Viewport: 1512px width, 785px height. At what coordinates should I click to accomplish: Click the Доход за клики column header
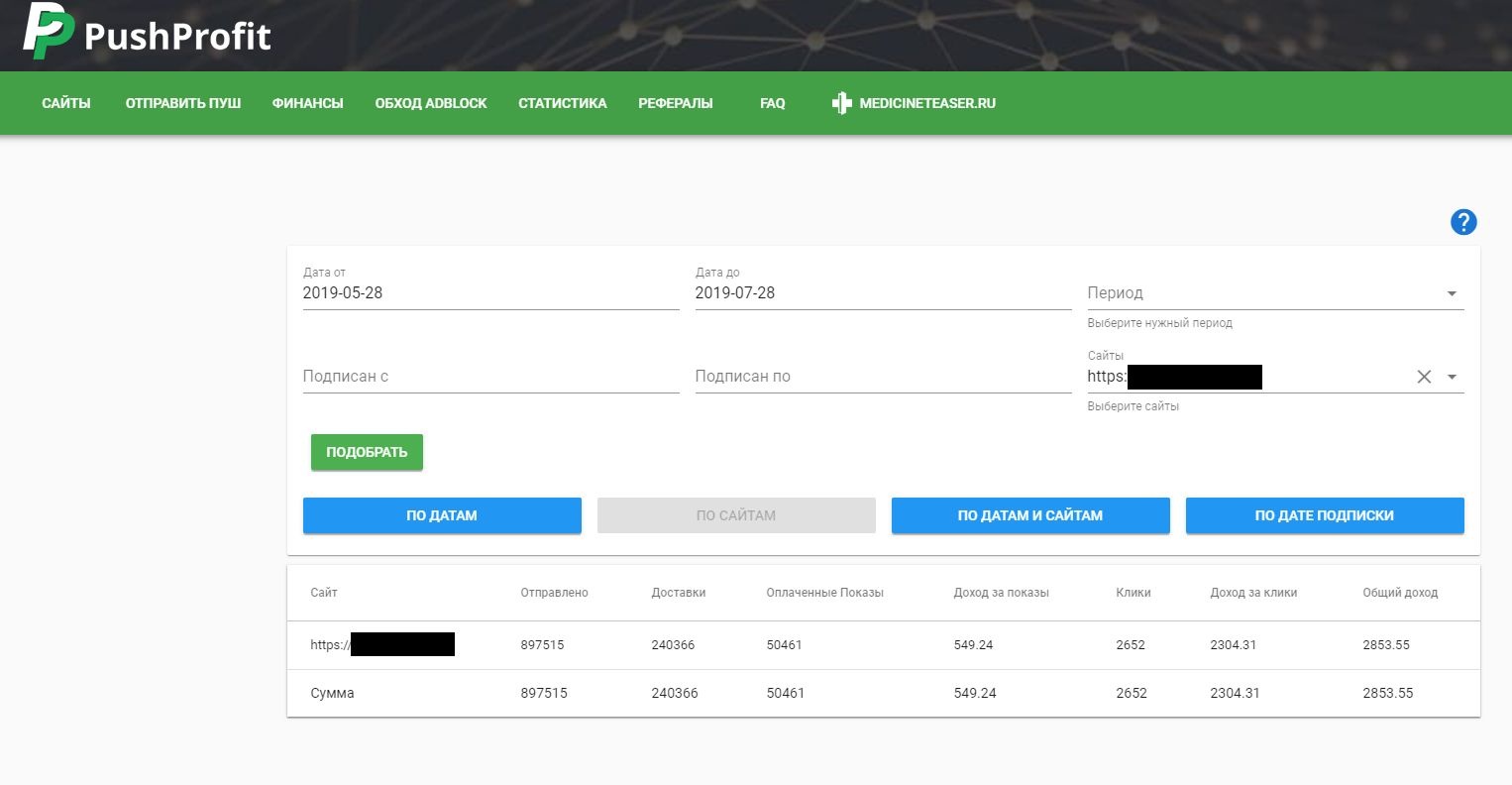1253,593
